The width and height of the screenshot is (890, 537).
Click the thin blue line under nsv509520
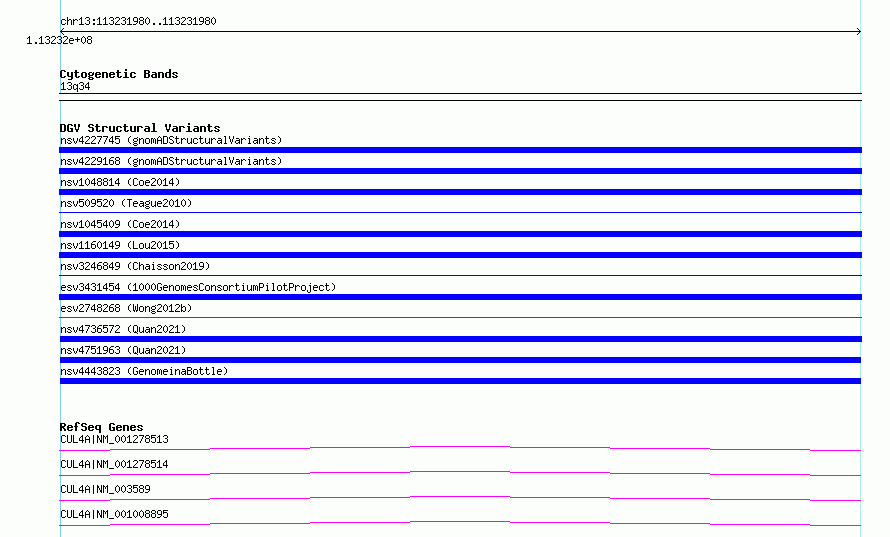pyautogui.click(x=460, y=212)
